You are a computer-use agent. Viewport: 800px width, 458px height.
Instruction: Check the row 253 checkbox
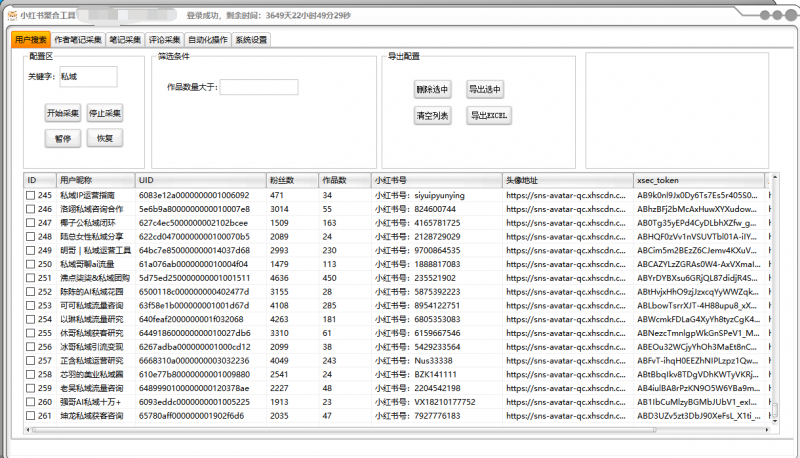coord(31,306)
